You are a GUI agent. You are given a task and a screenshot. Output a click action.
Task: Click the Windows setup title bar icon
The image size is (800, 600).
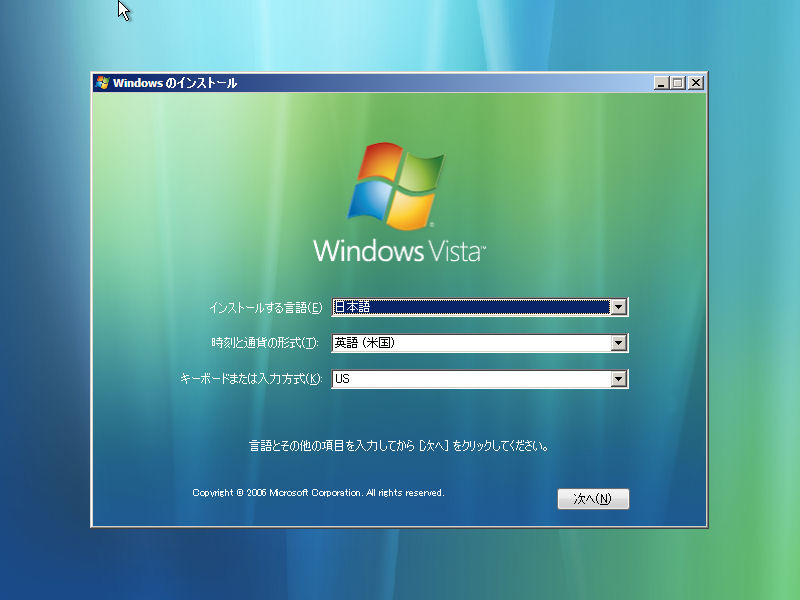click(102, 83)
